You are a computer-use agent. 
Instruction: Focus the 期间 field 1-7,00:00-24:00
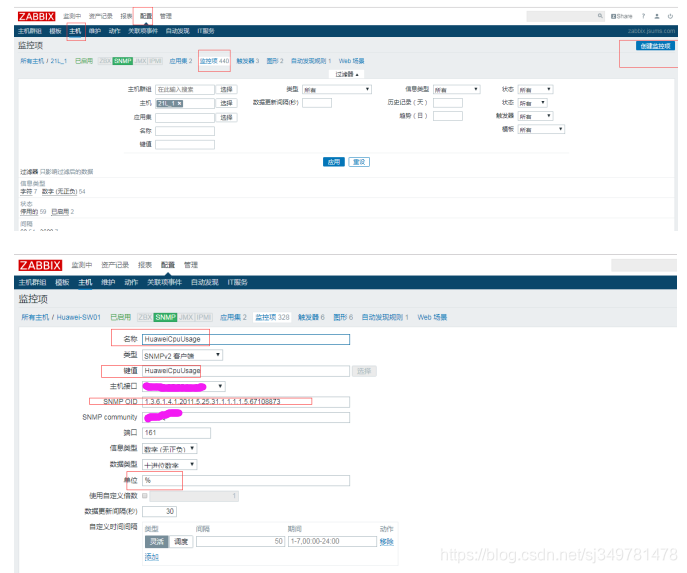tap(332, 541)
